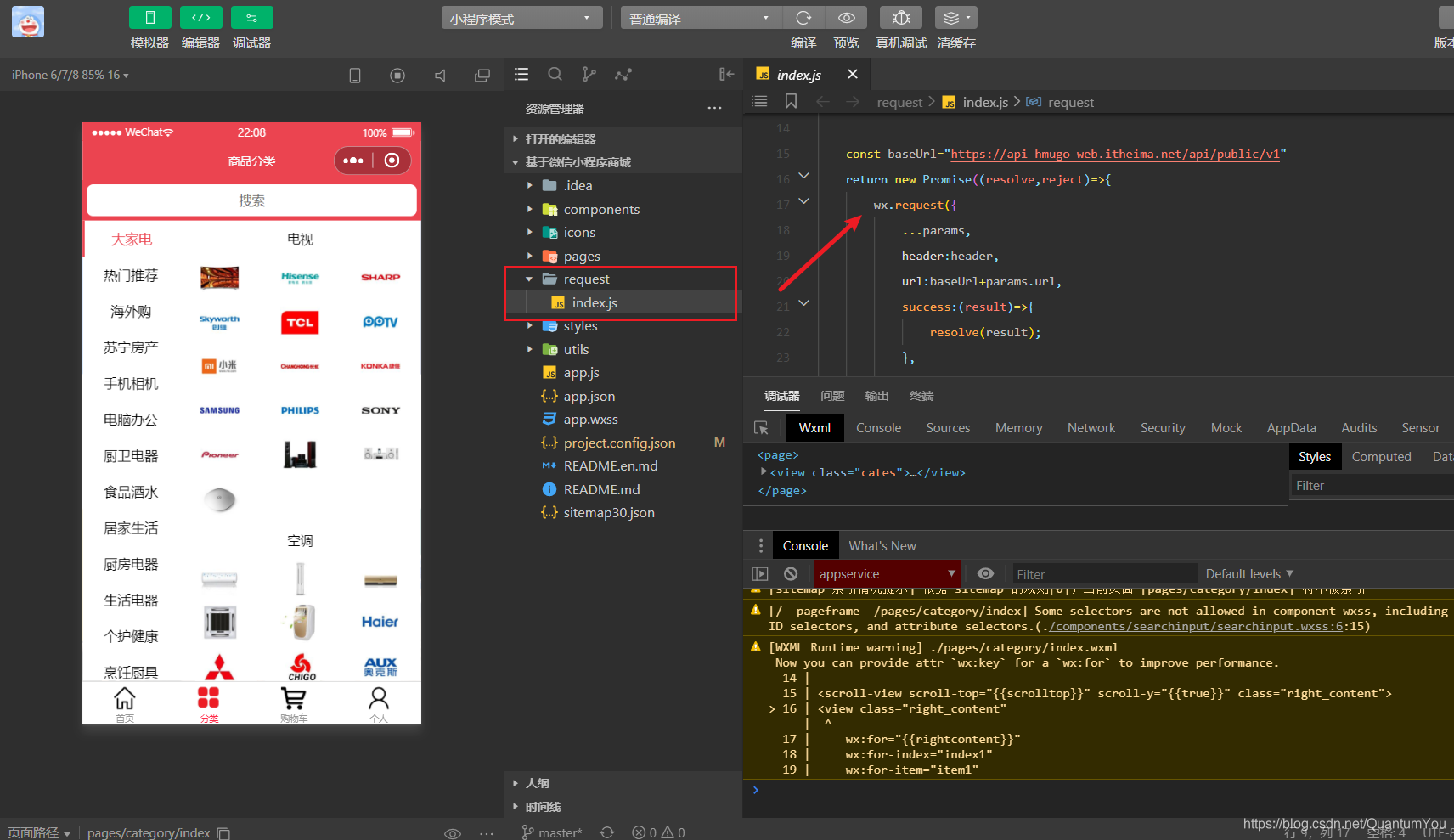Image resolution: width=1454 pixels, height=840 pixels.
Task: Open the home tab icon in simulator
Action: (x=125, y=703)
